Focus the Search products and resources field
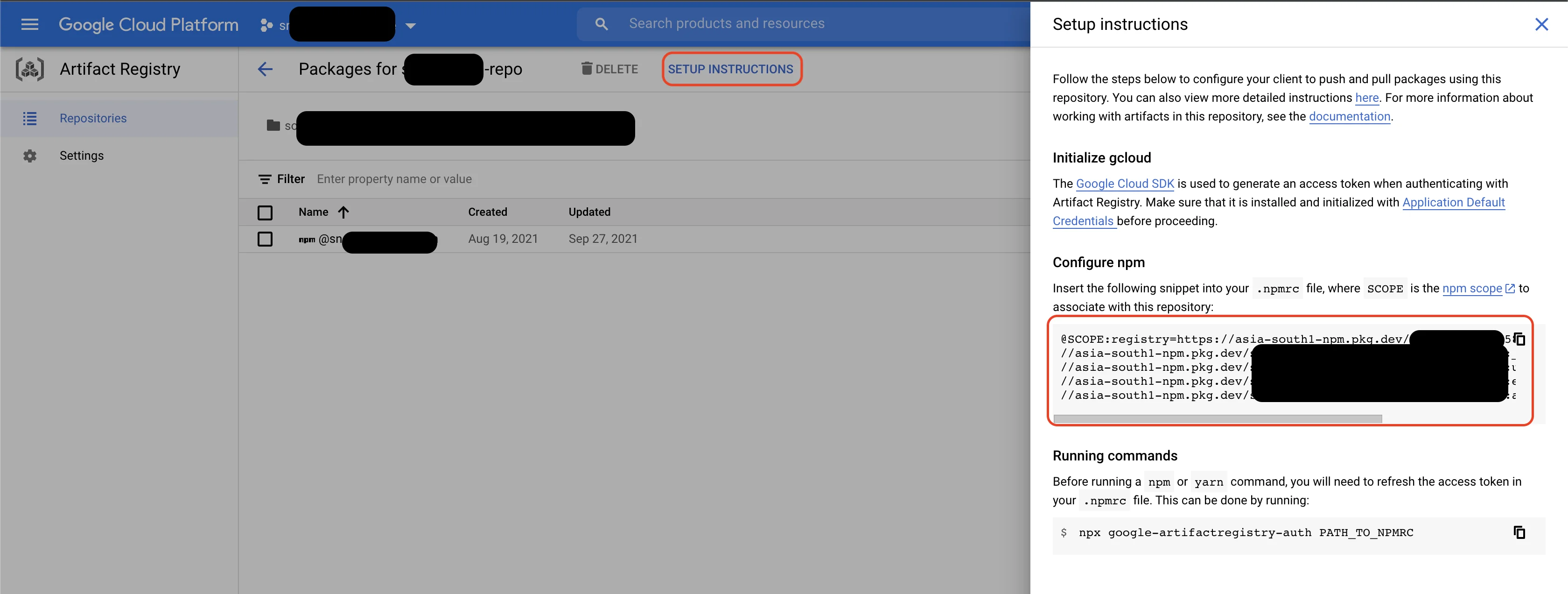The width and height of the screenshot is (1568, 594). pyautogui.click(x=803, y=24)
